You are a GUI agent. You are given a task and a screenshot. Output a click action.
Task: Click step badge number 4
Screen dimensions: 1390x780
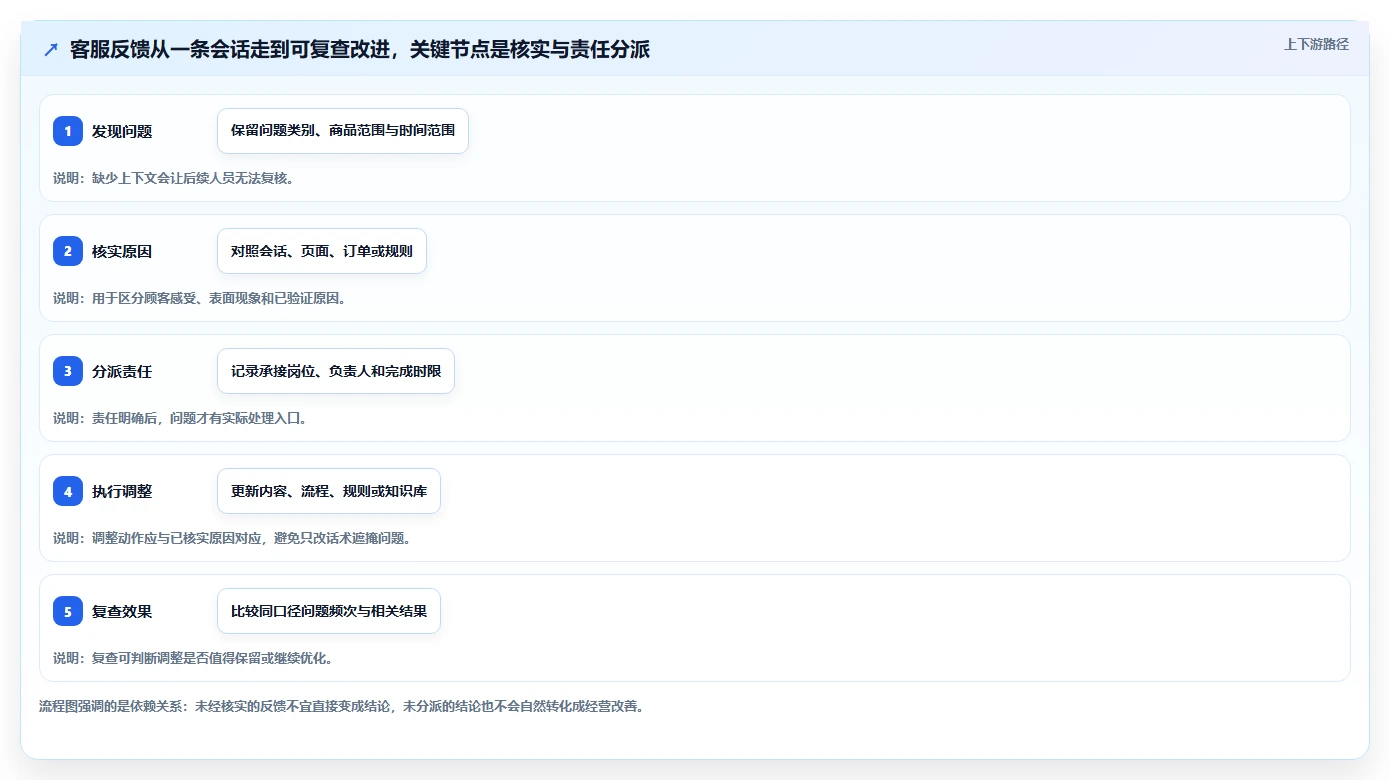pos(68,491)
